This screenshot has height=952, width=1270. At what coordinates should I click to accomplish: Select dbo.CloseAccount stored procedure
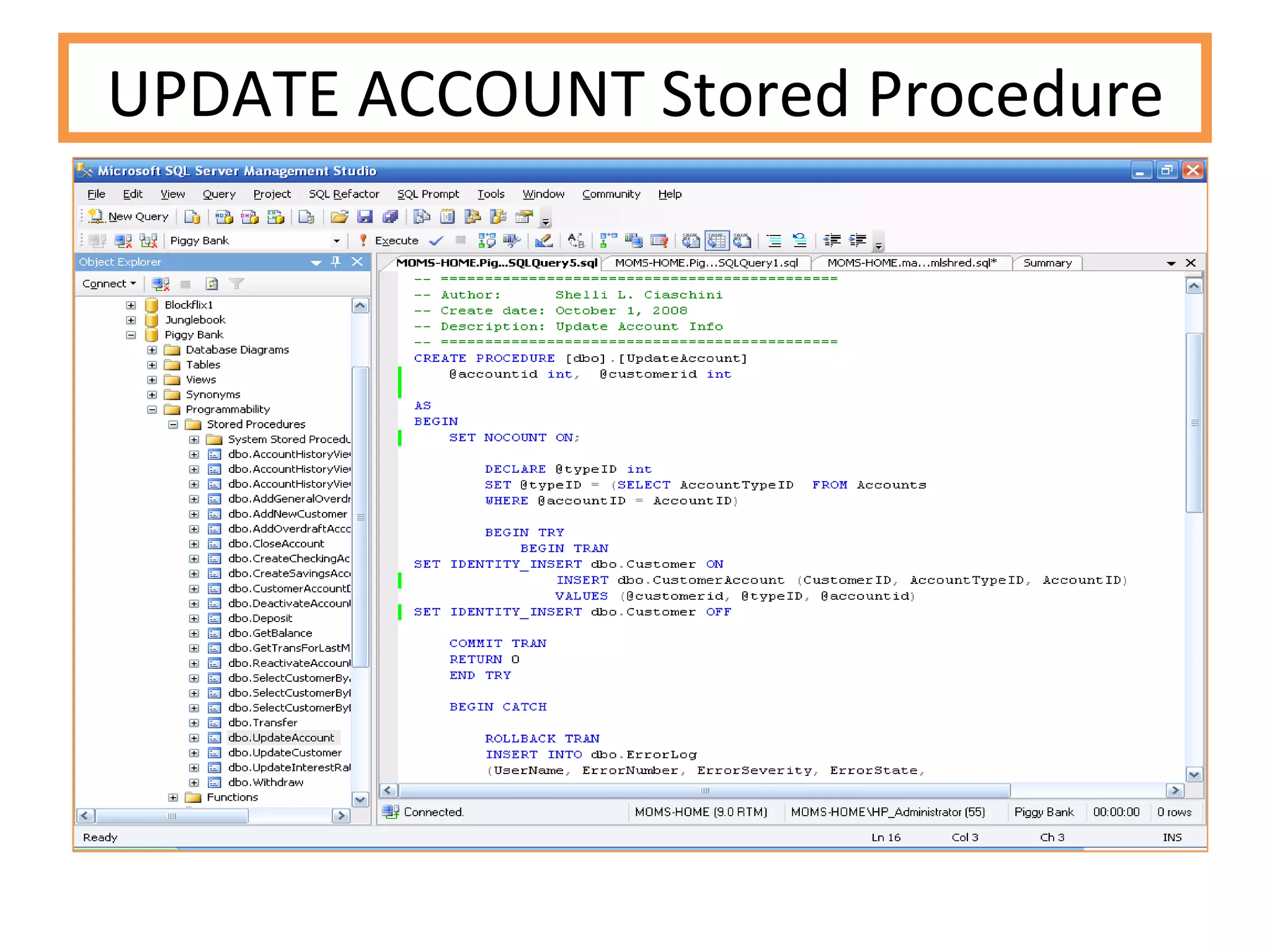point(276,544)
